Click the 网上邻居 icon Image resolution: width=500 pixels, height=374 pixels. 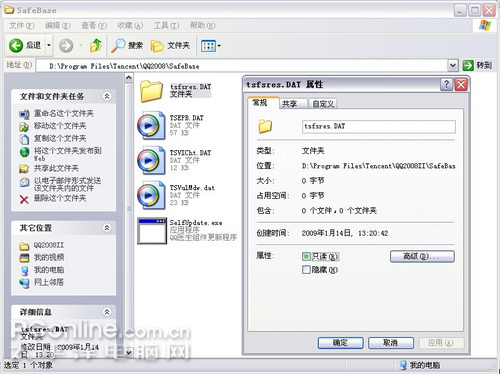(24, 283)
